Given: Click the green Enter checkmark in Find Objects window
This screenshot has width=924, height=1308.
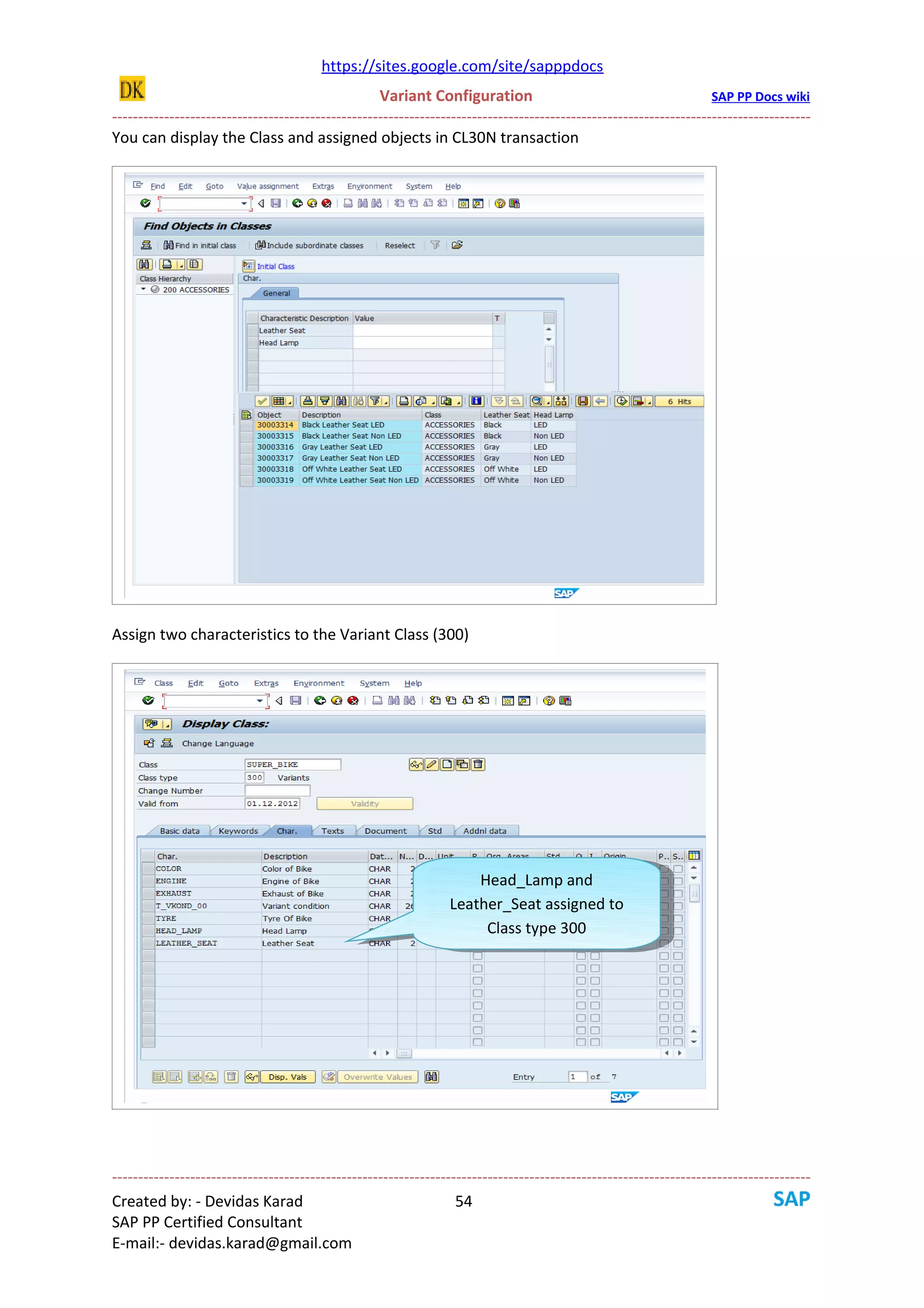Looking at the screenshot, I should click(145, 203).
